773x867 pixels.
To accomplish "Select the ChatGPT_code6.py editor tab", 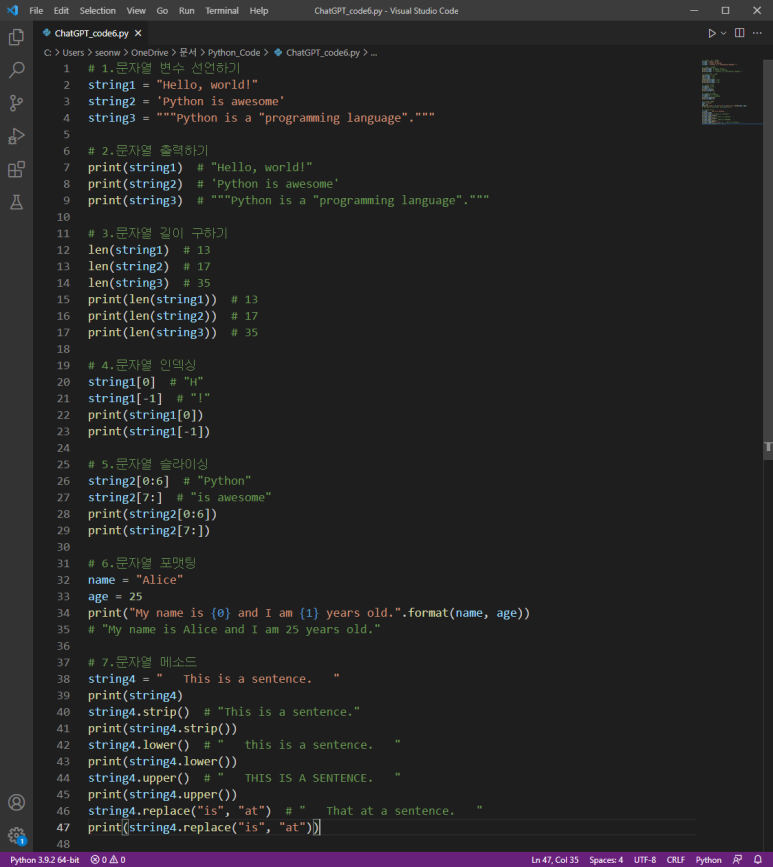I will click(91, 33).
